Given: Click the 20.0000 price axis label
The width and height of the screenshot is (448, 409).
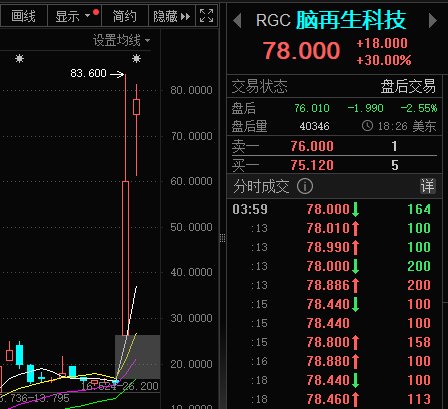Looking at the screenshot, I should (191, 364).
